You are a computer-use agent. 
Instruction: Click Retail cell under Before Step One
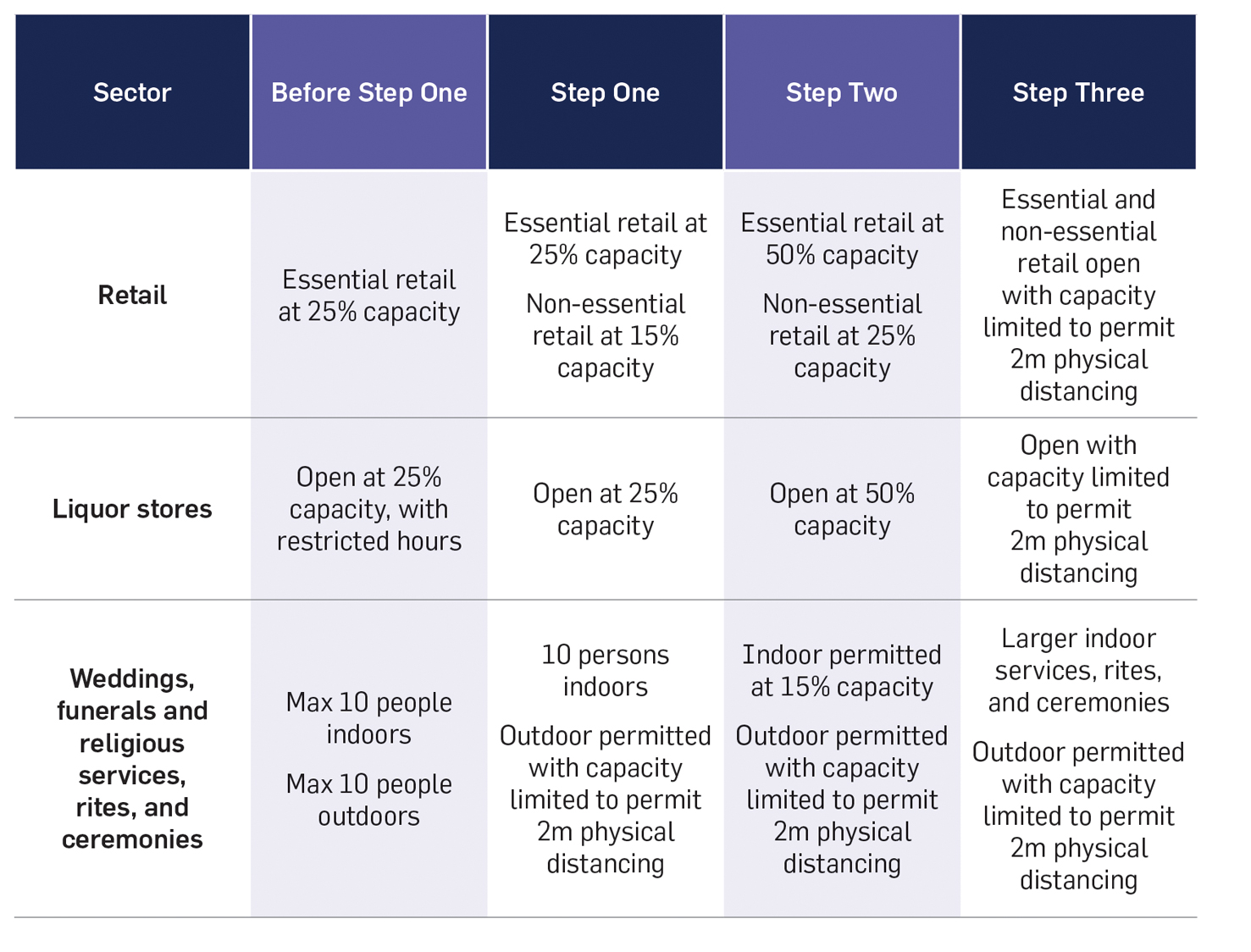(x=368, y=296)
